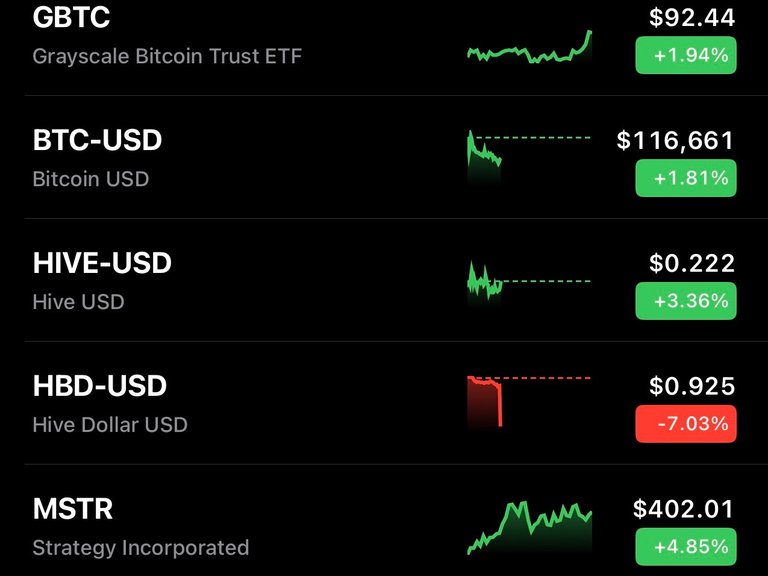Toggle the MSTR +4.85% change badge

(x=686, y=547)
